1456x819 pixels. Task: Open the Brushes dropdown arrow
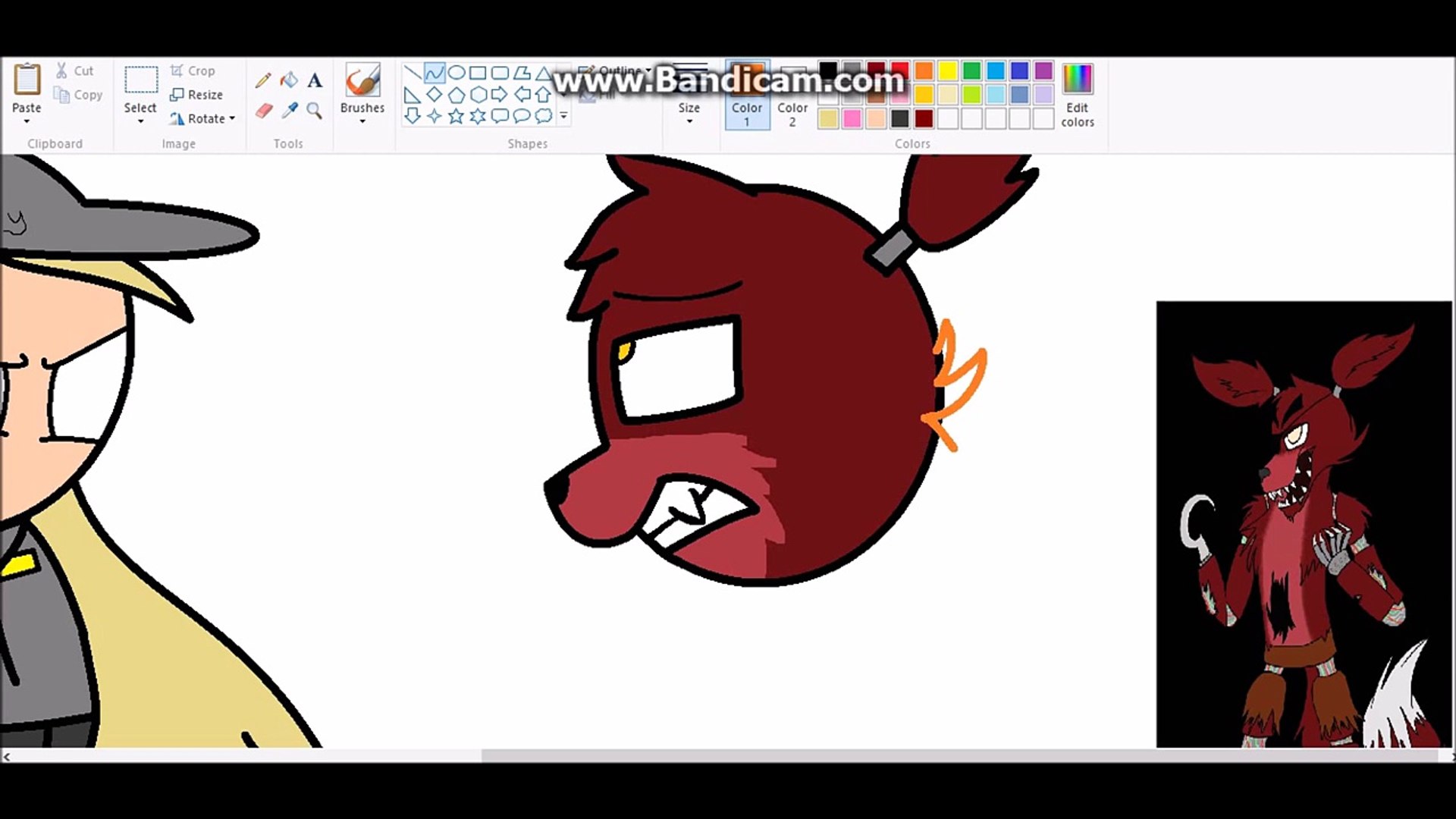point(362,121)
